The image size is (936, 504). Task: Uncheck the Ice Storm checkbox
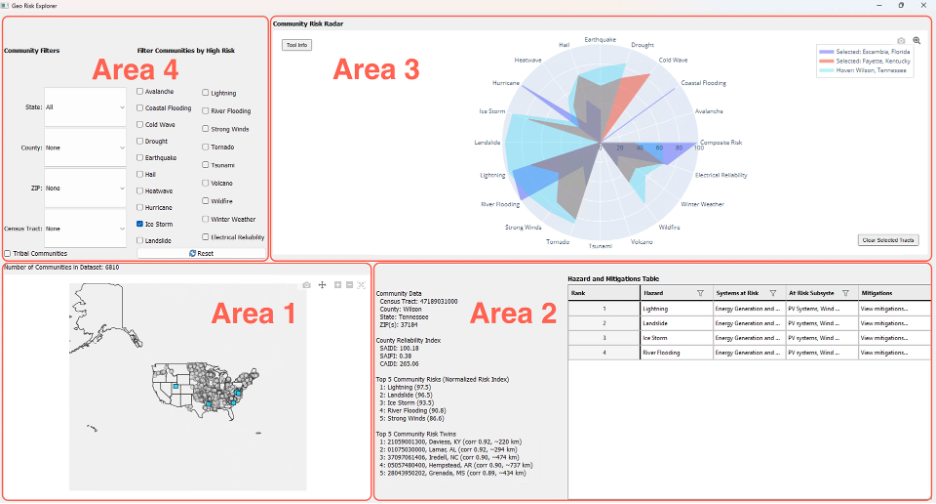point(140,224)
